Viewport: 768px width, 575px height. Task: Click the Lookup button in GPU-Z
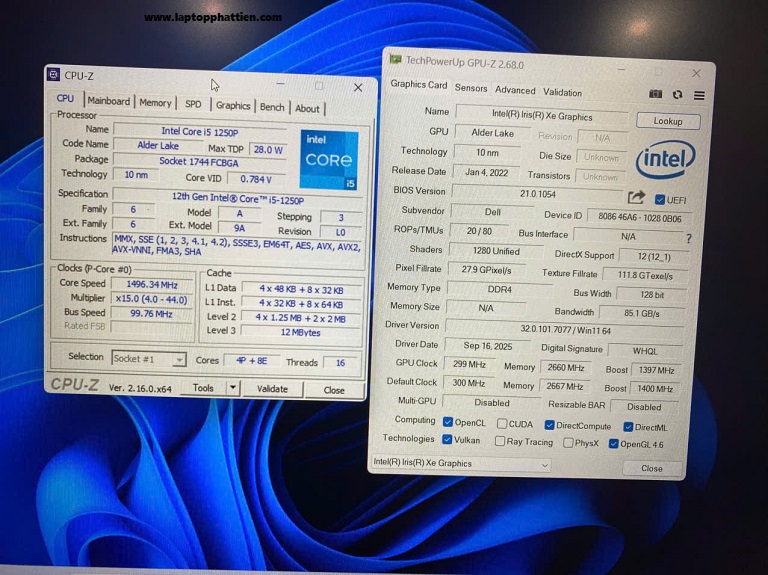668,121
